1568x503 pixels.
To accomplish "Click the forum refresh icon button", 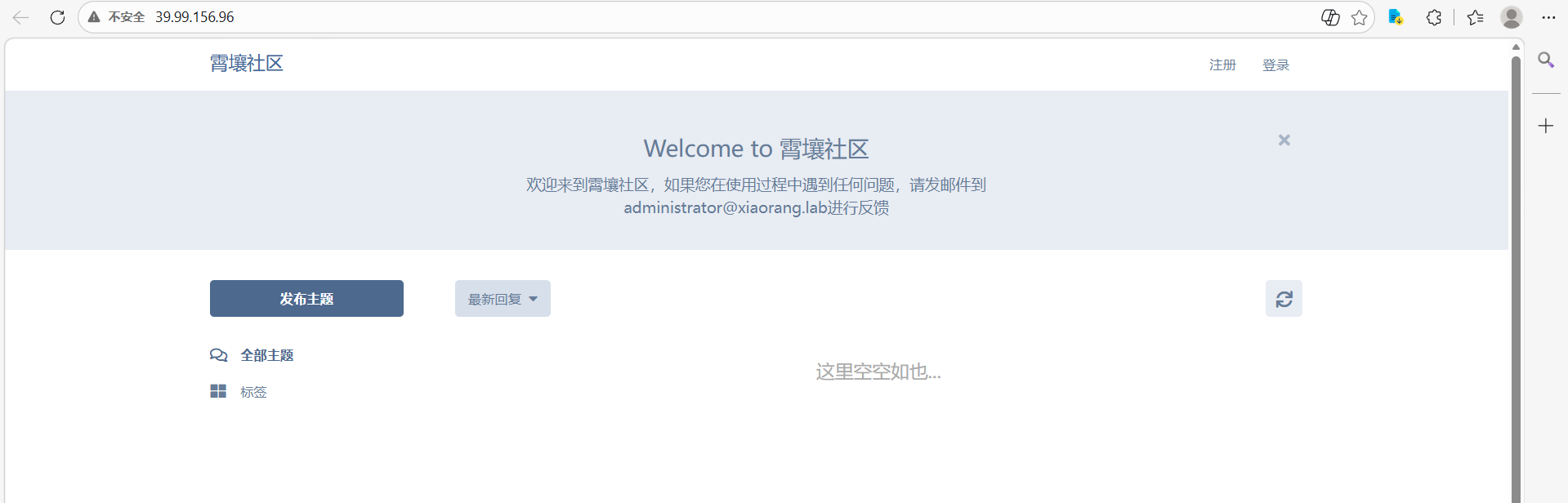I will pos(1284,299).
